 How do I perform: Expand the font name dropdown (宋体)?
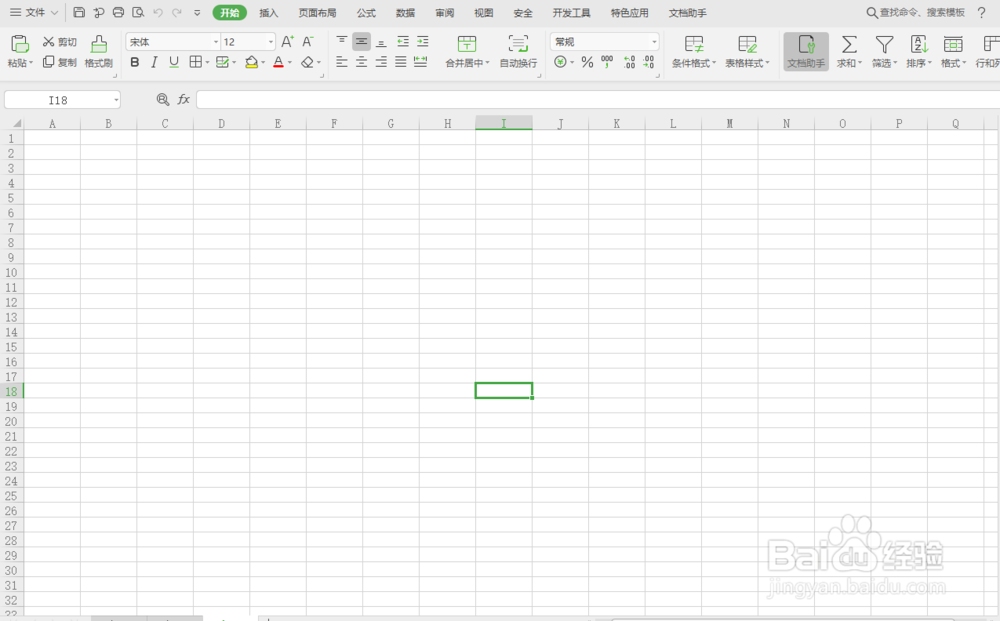(216, 41)
